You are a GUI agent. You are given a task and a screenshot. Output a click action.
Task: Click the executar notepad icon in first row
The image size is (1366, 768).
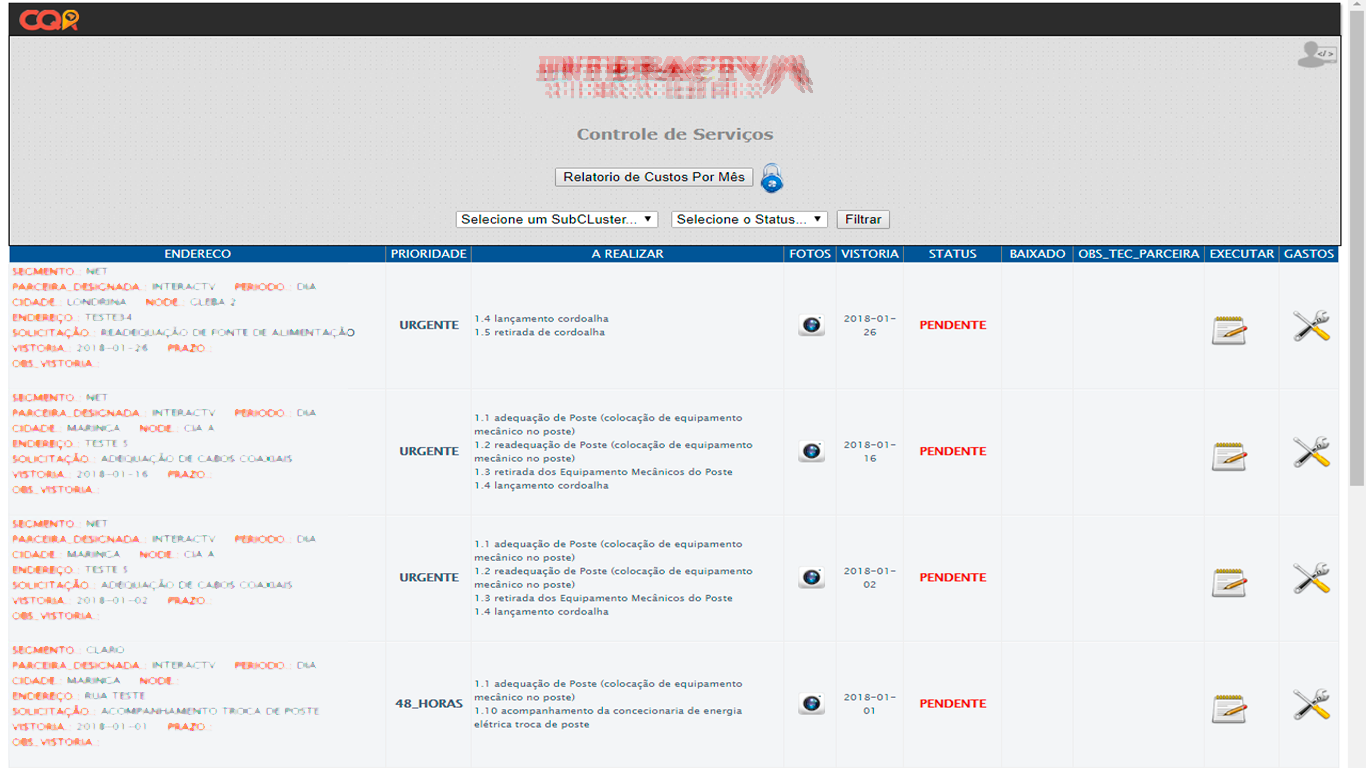point(1229,330)
